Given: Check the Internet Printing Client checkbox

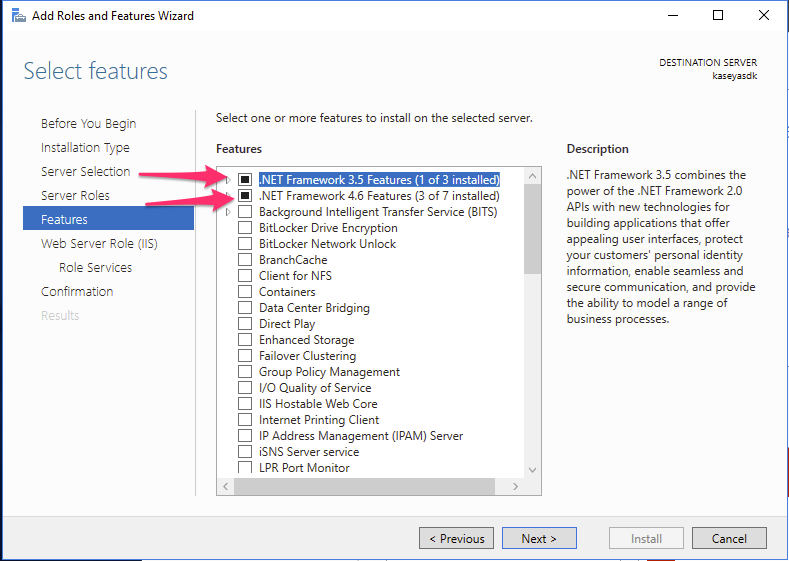Looking at the screenshot, I should (x=245, y=420).
